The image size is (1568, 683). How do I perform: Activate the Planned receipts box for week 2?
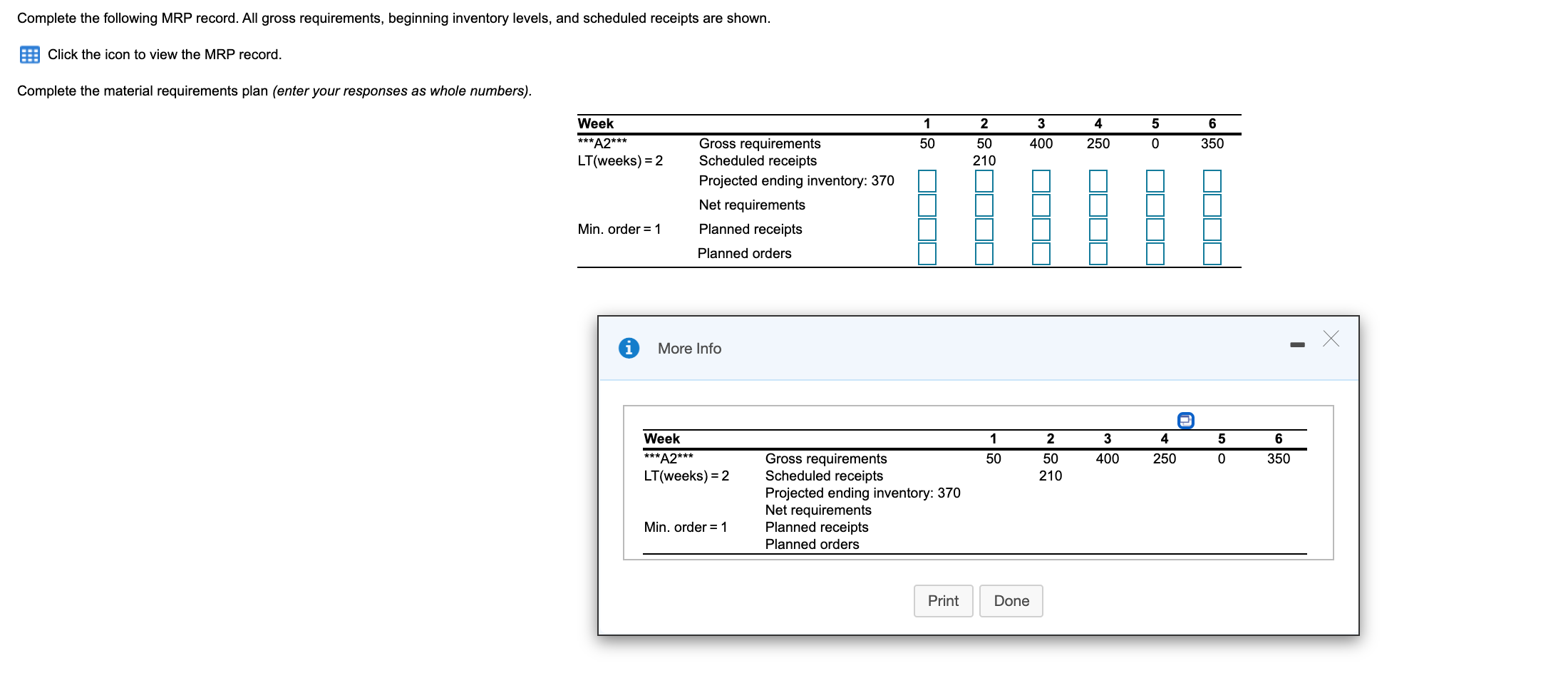(984, 230)
